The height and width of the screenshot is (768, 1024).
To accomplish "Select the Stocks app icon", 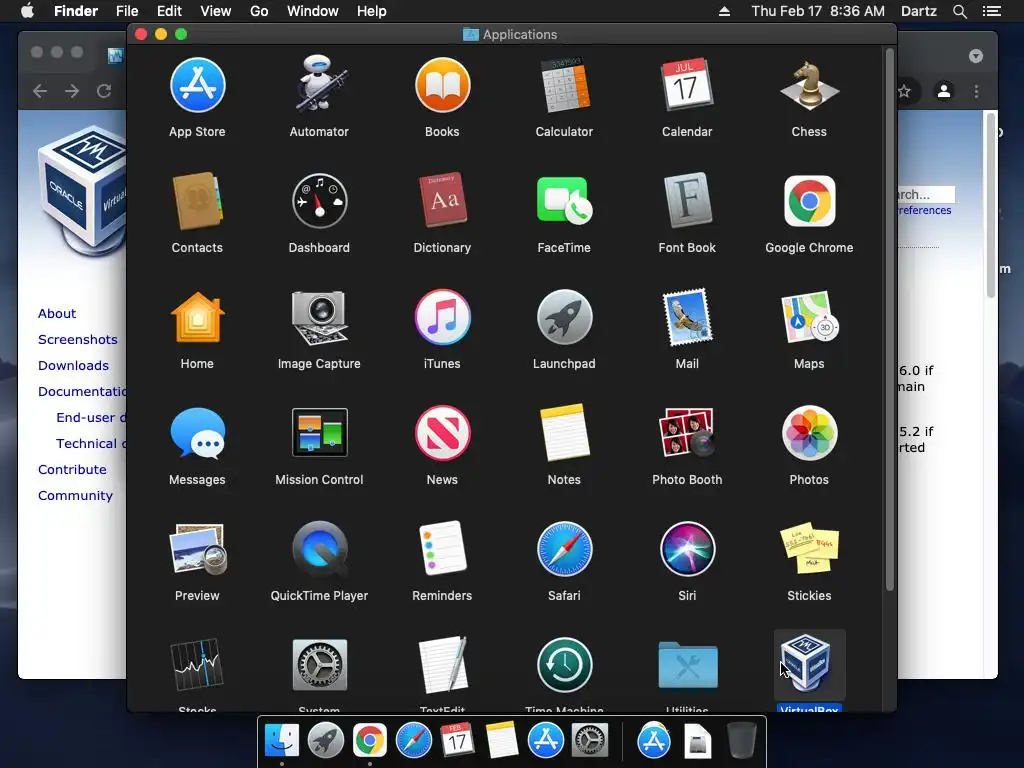I will pos(197,665).
